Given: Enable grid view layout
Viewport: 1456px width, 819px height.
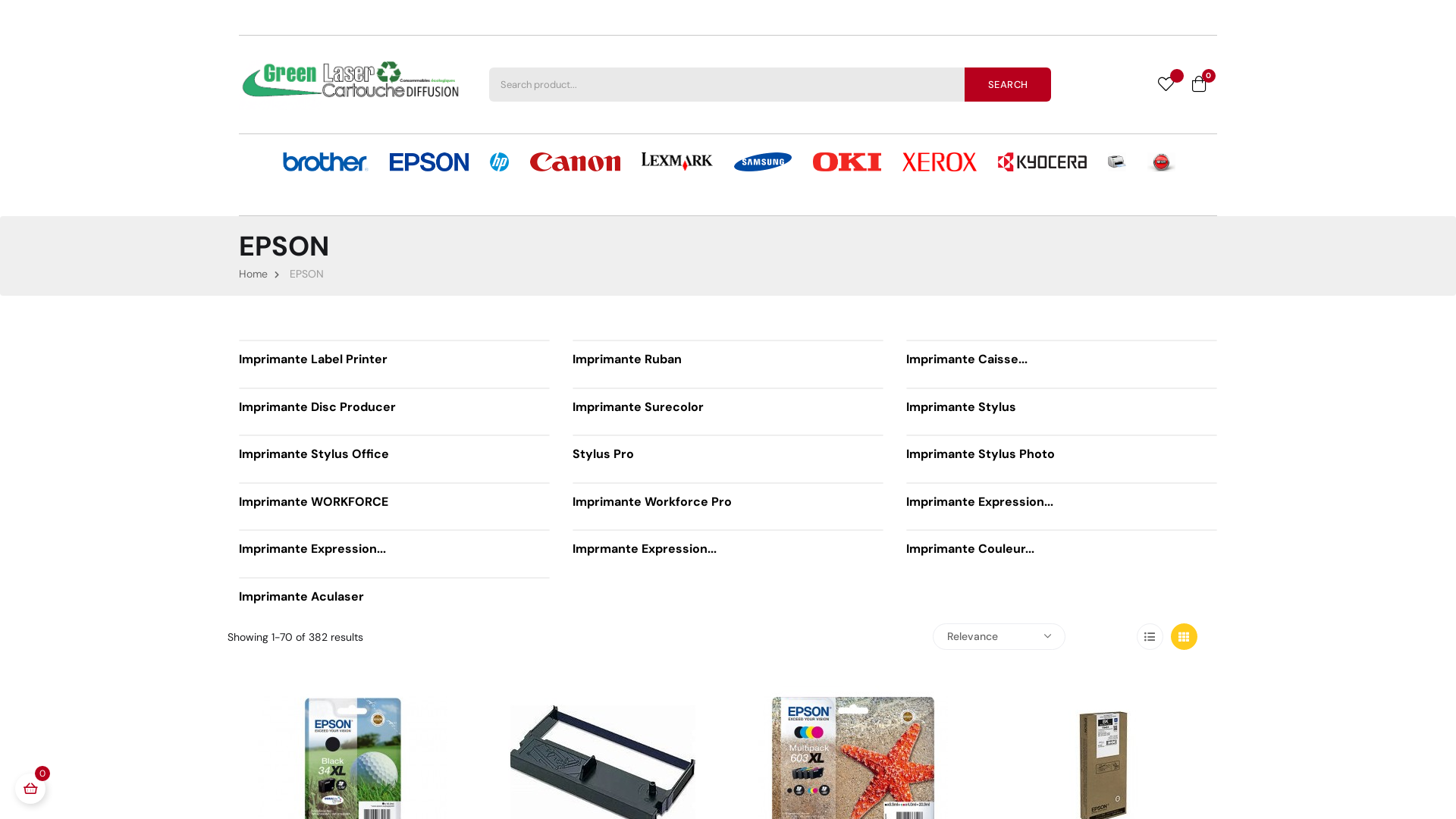Looking at the screenshot, I should [x=1184, y=636].
